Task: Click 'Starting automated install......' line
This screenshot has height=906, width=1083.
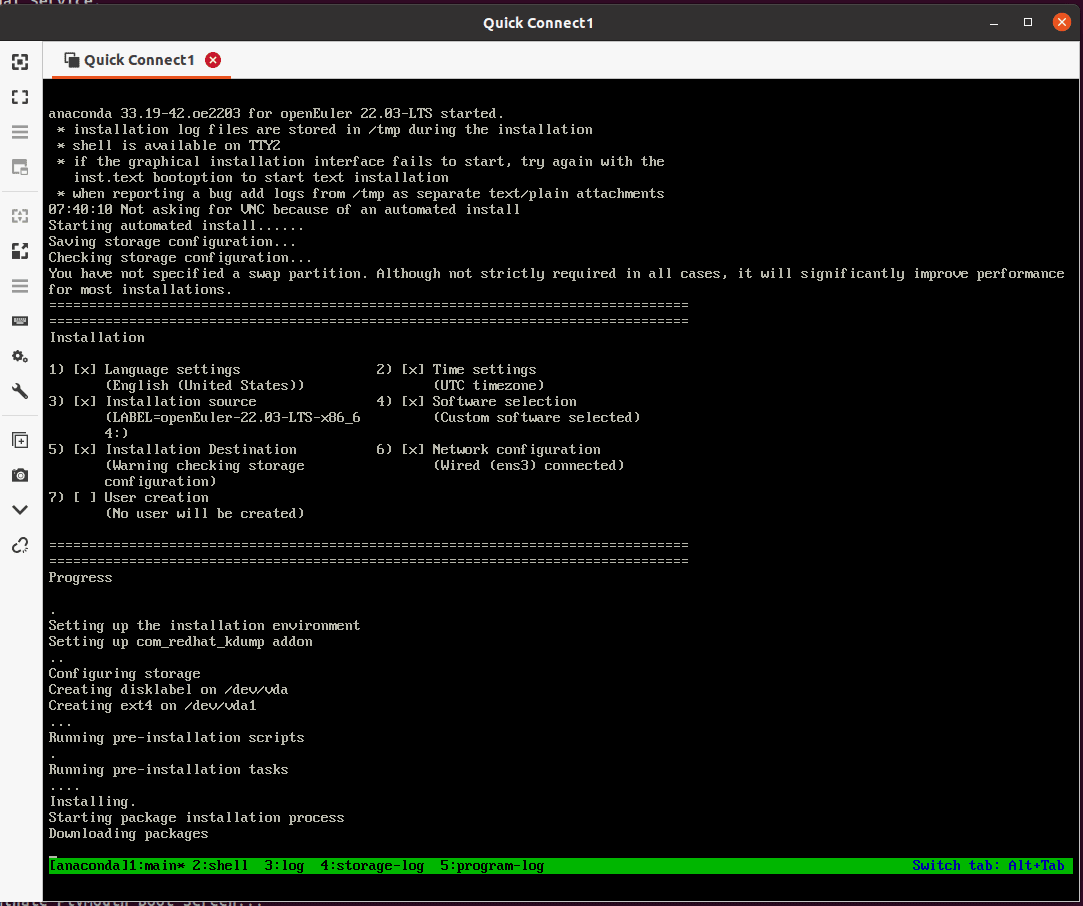Action: (x=176, y=226)
